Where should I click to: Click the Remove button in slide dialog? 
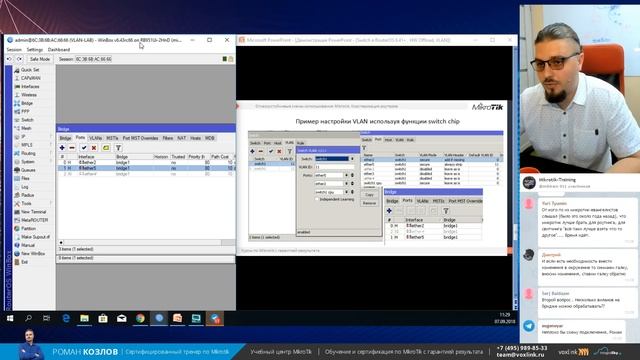pyautogui.click(x=369, y=203)
